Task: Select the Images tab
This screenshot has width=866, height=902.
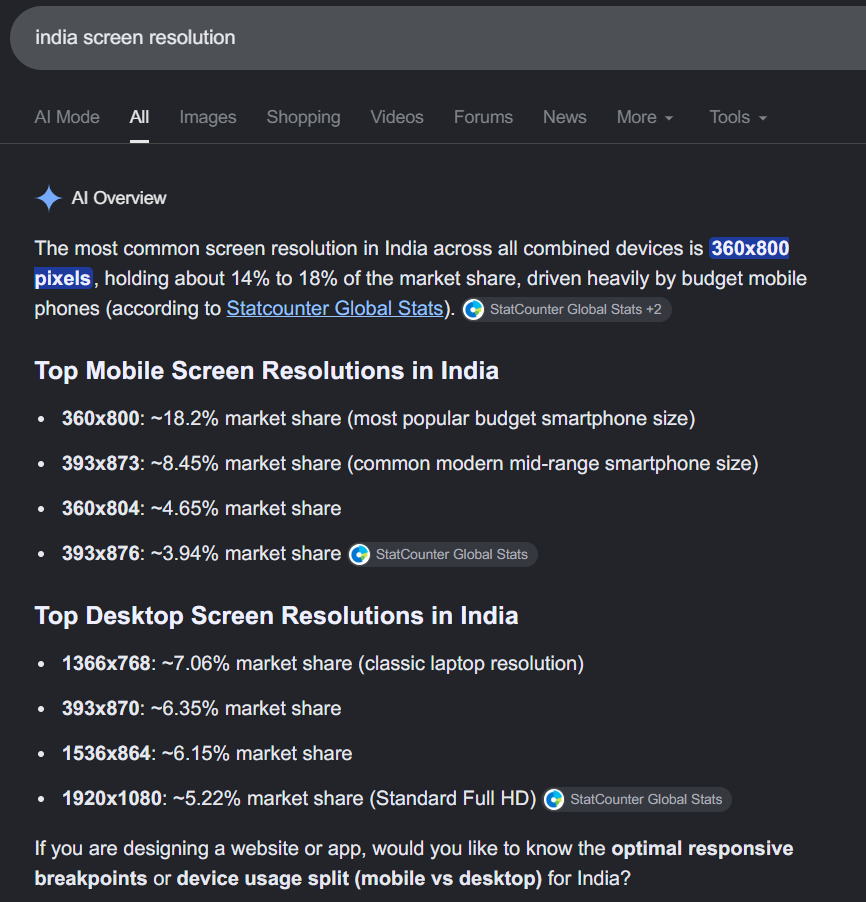Action: [208, 117]
